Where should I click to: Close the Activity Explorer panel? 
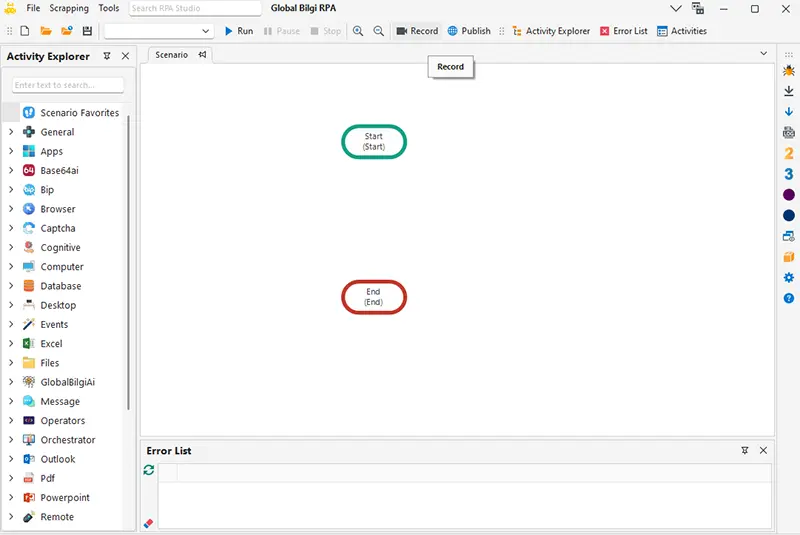(x=126, y=56)
